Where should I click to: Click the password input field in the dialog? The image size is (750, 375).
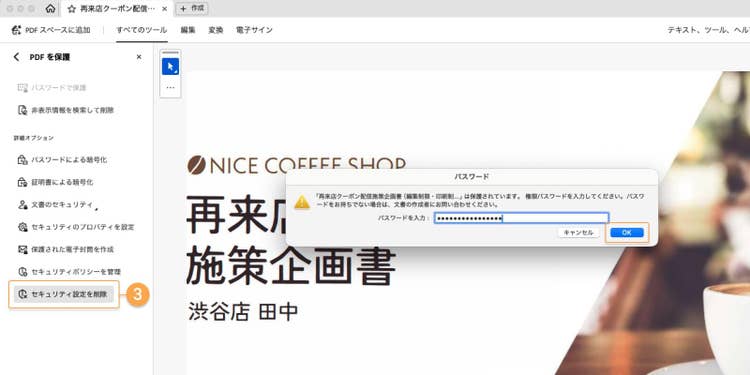pyautogui.click(x=521, y=218)
